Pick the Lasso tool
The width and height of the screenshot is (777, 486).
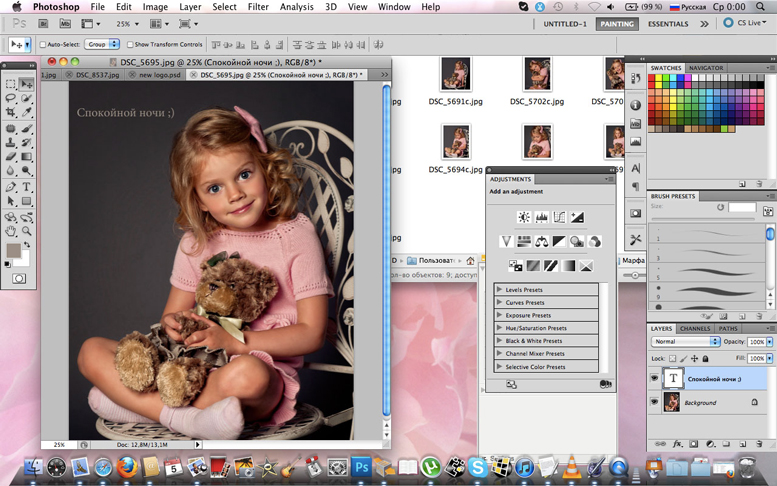pyautogui.click(x=11, y=98)
